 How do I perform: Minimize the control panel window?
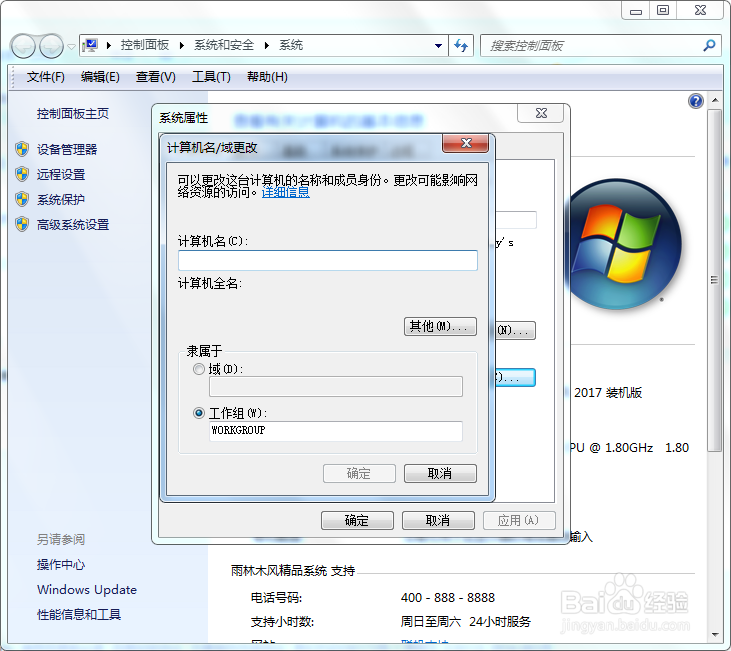(x=635, y=11)
